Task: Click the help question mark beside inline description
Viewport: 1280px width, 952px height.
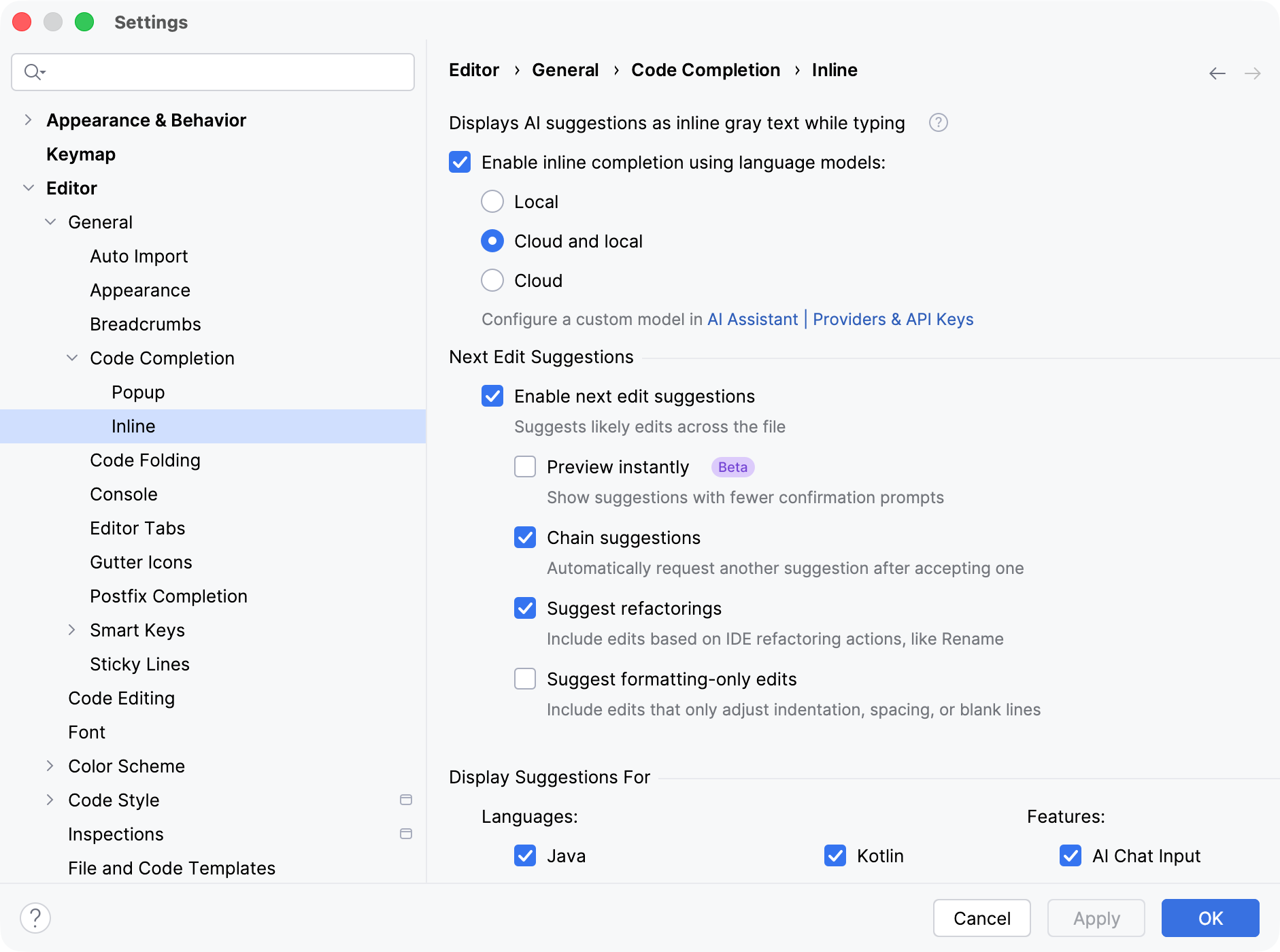Action: pyautogui.click(x=938, y=122)
